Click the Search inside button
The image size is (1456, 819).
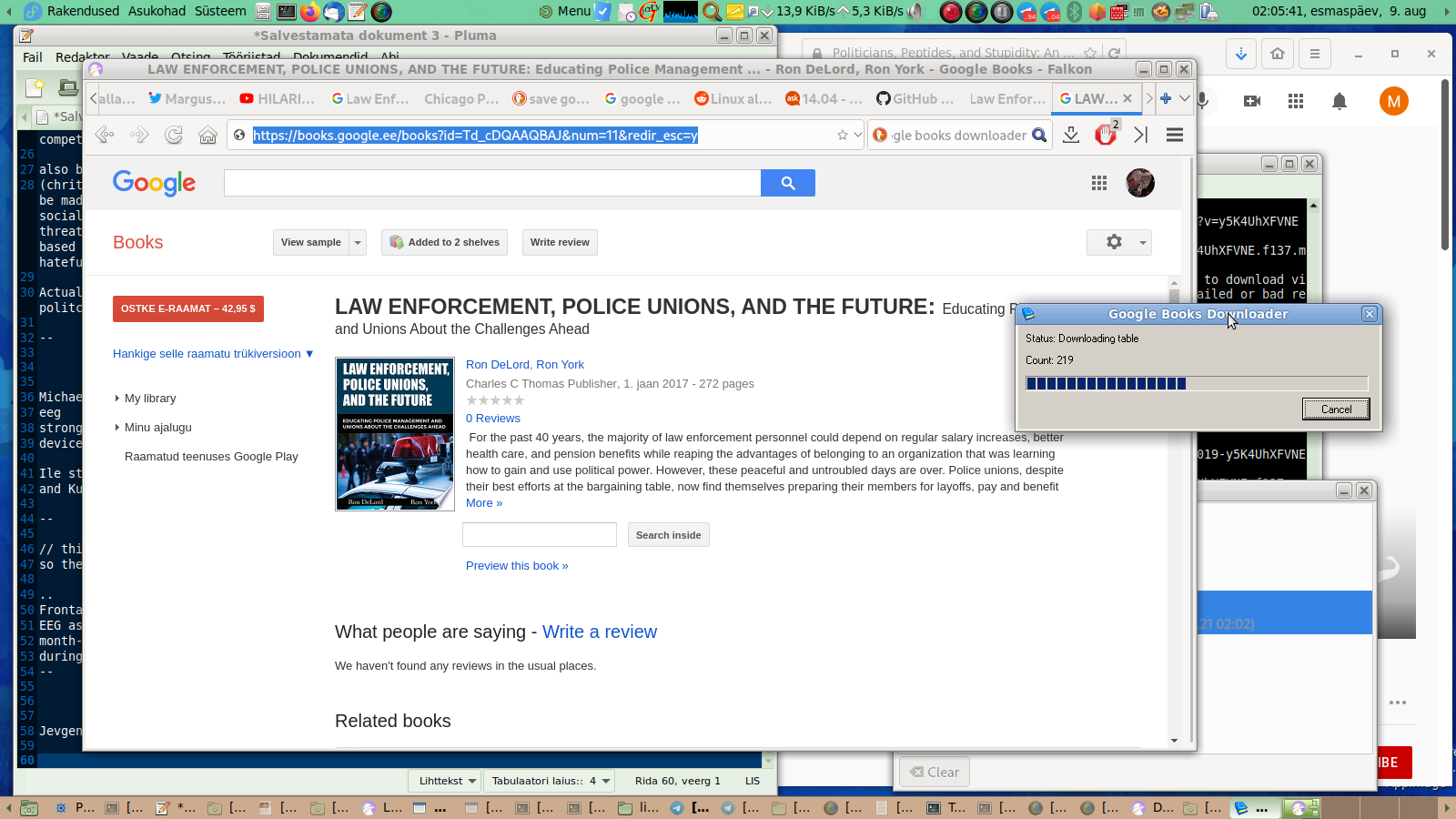669,535
